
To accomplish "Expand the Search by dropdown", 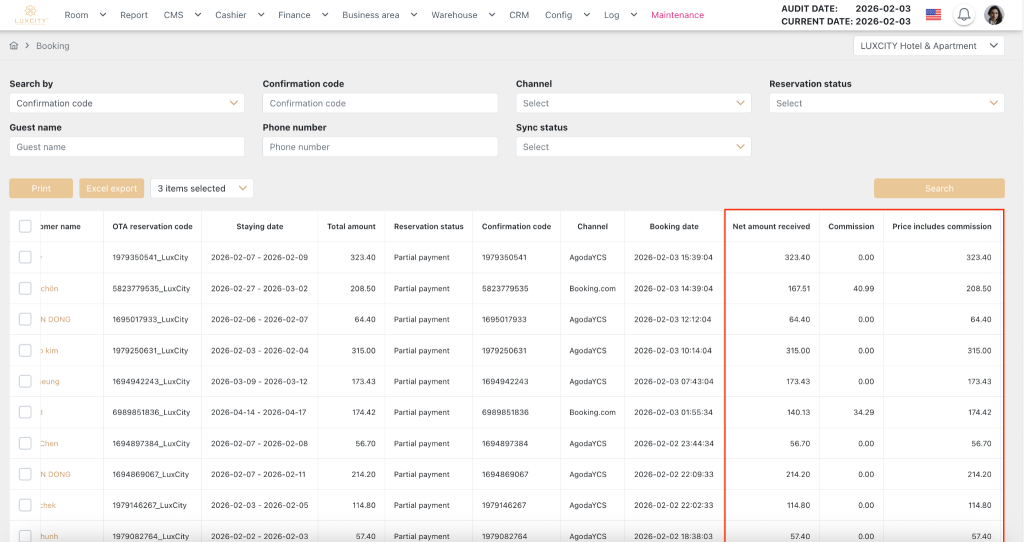I will pyautogui.click(x=127, y=103).
